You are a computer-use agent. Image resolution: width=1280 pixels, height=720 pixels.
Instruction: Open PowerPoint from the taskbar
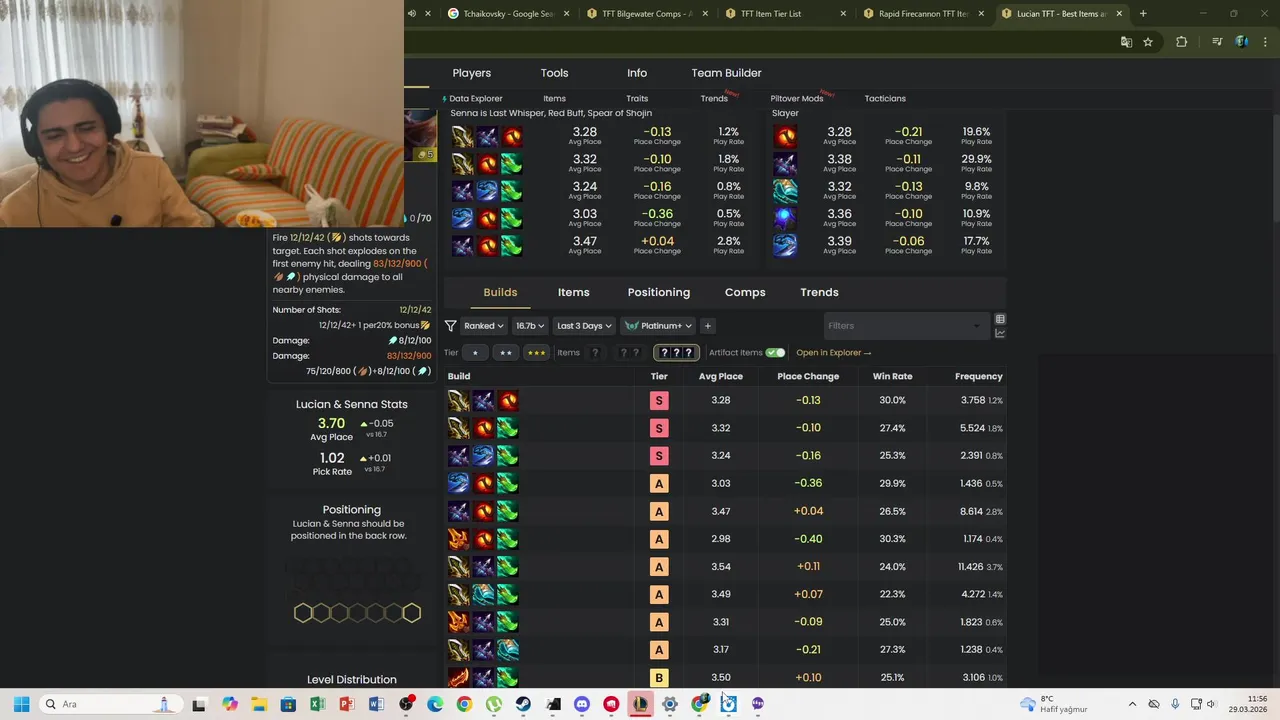347,704
